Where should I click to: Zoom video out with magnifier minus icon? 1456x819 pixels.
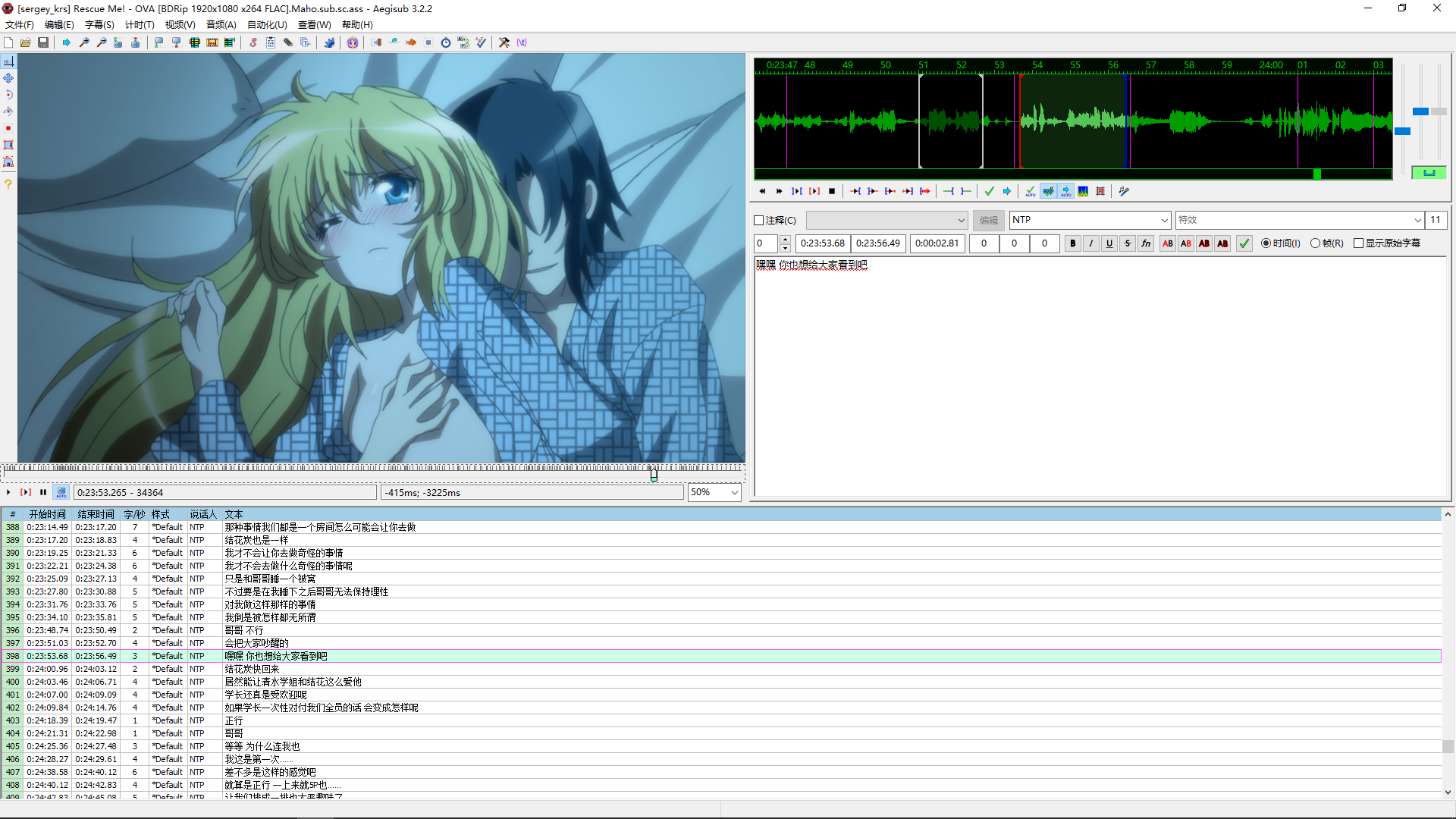coord(102,42)
